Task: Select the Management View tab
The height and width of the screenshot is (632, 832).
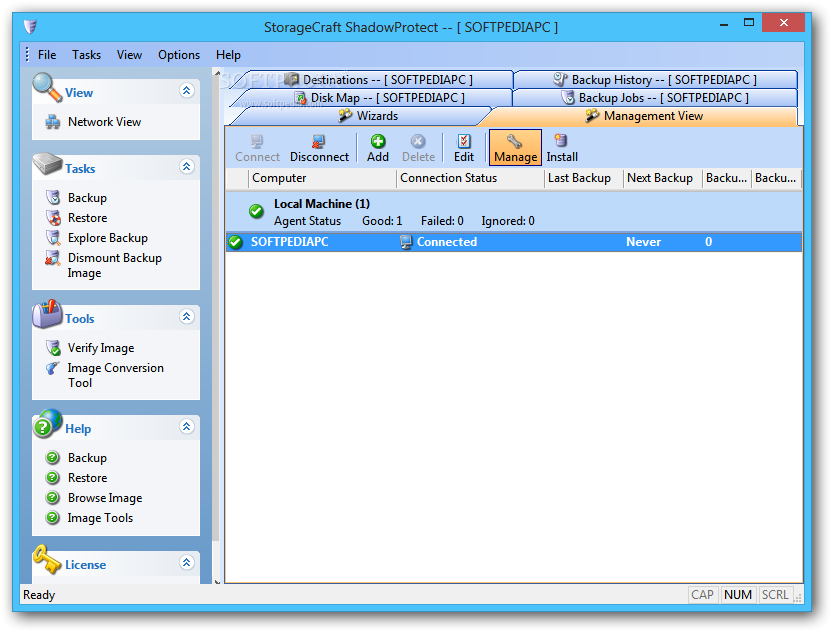Action: click(x=644, y=116)
